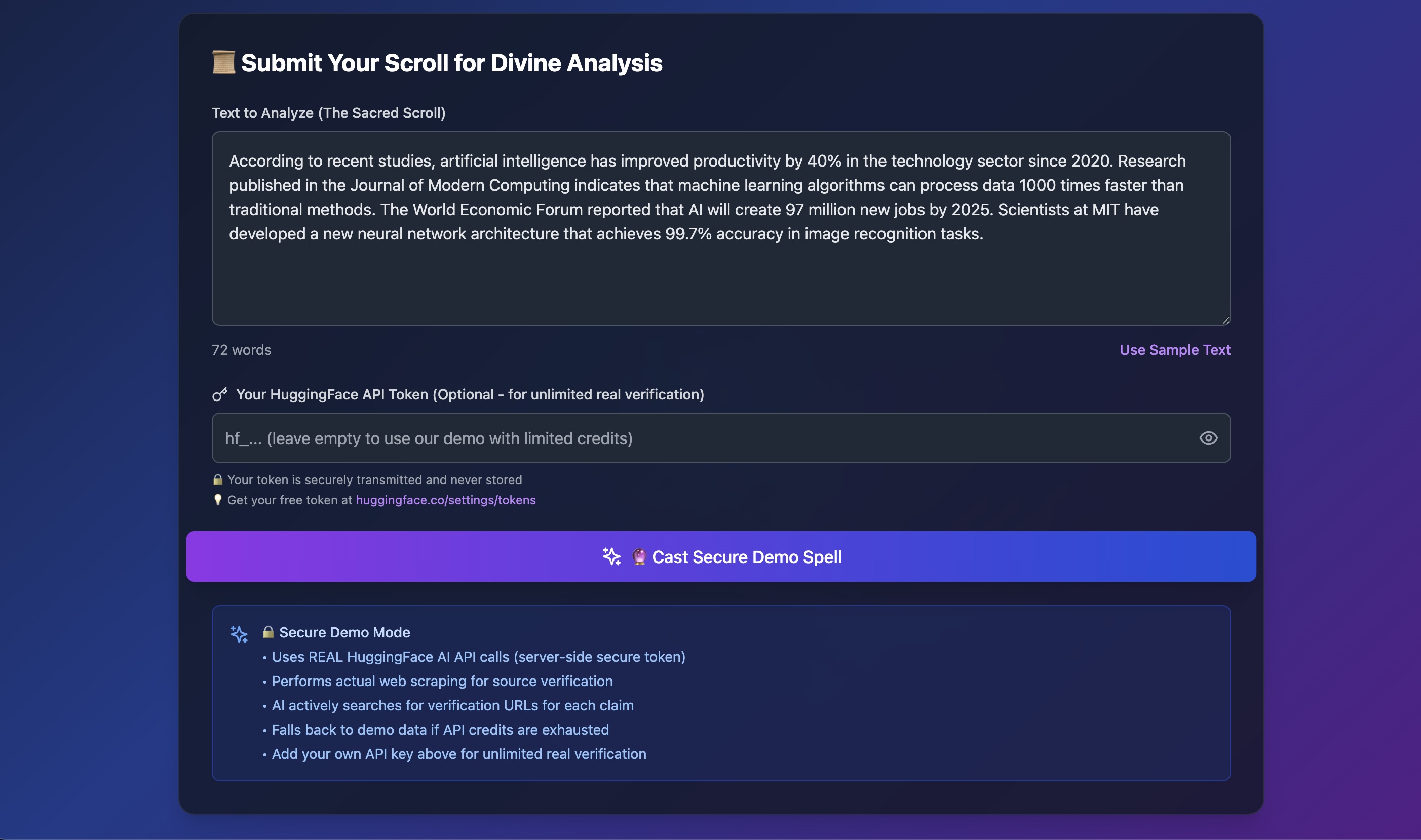The width and height of the screenshot is (1421, 840).
Task: Click the padlock icon next to token security note
Action: (x=217, y=479)
